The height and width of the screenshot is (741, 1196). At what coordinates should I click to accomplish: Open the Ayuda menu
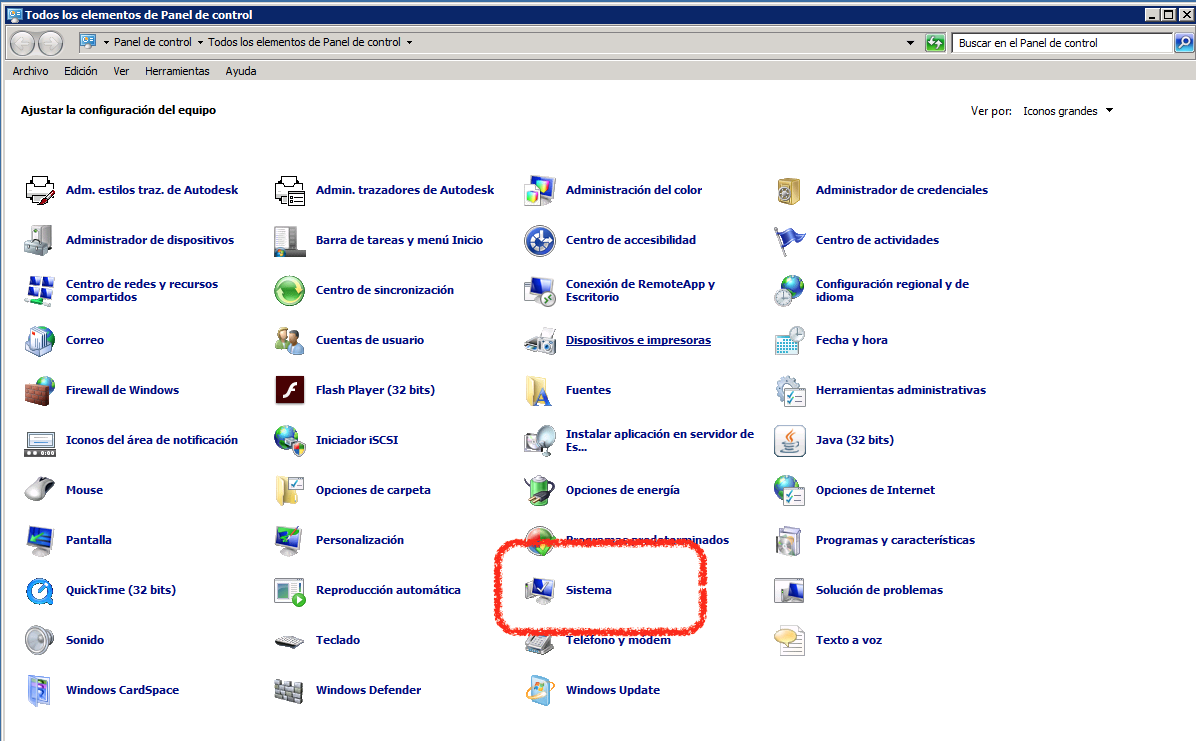[x=241, y=71]
